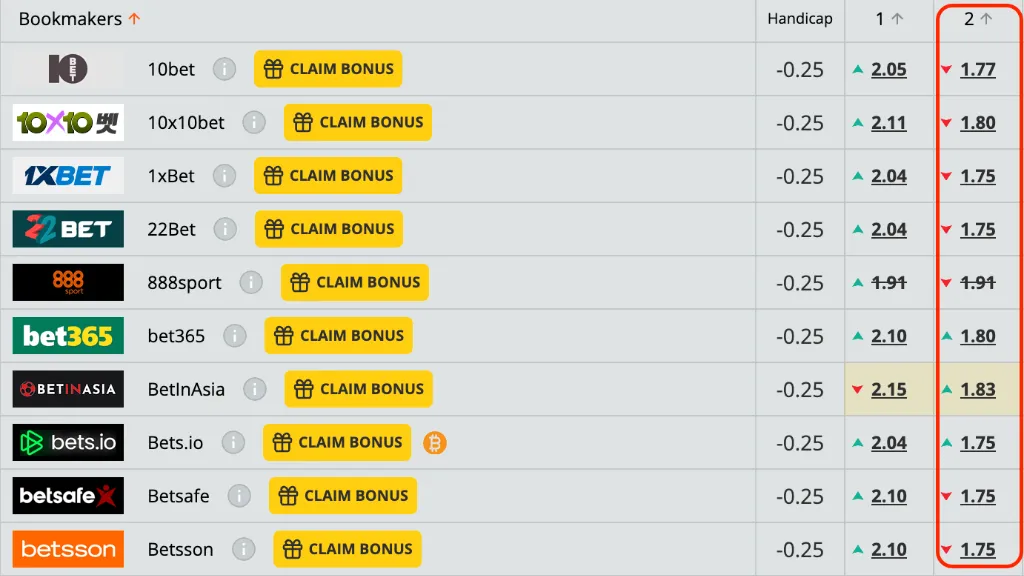Click the BetInAsia info icon

pyautogui.click(x=255, y=390)
